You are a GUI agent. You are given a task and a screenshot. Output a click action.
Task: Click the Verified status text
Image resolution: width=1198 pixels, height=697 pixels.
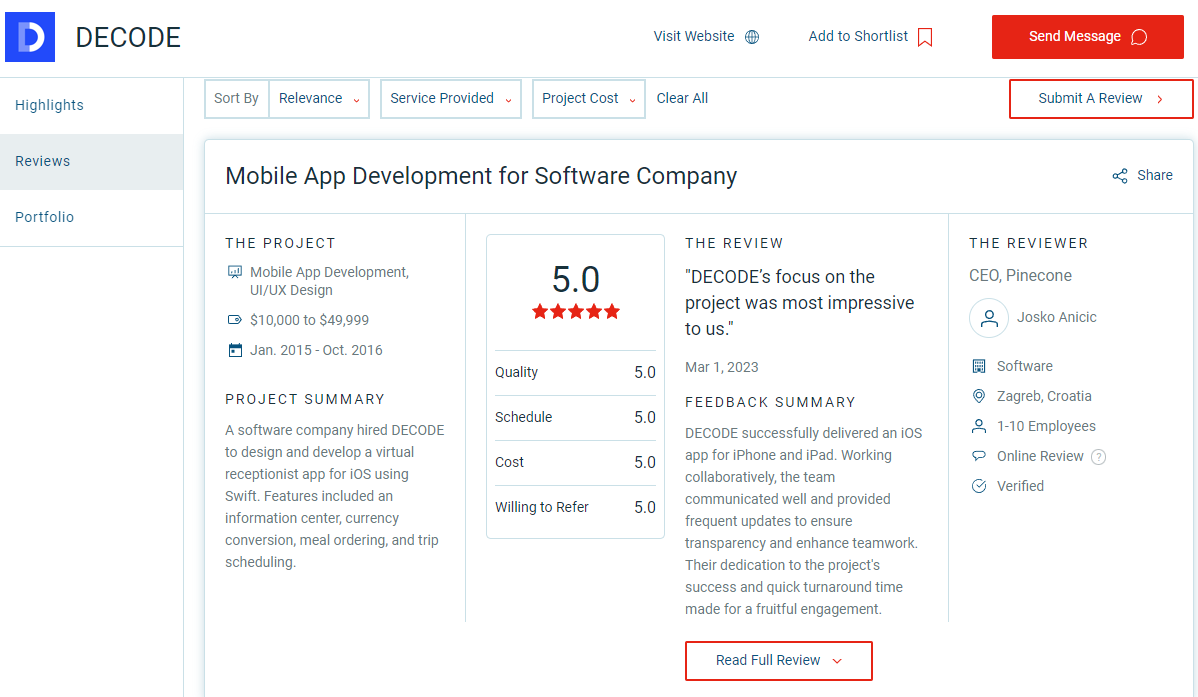click(x=1020, y=486)
